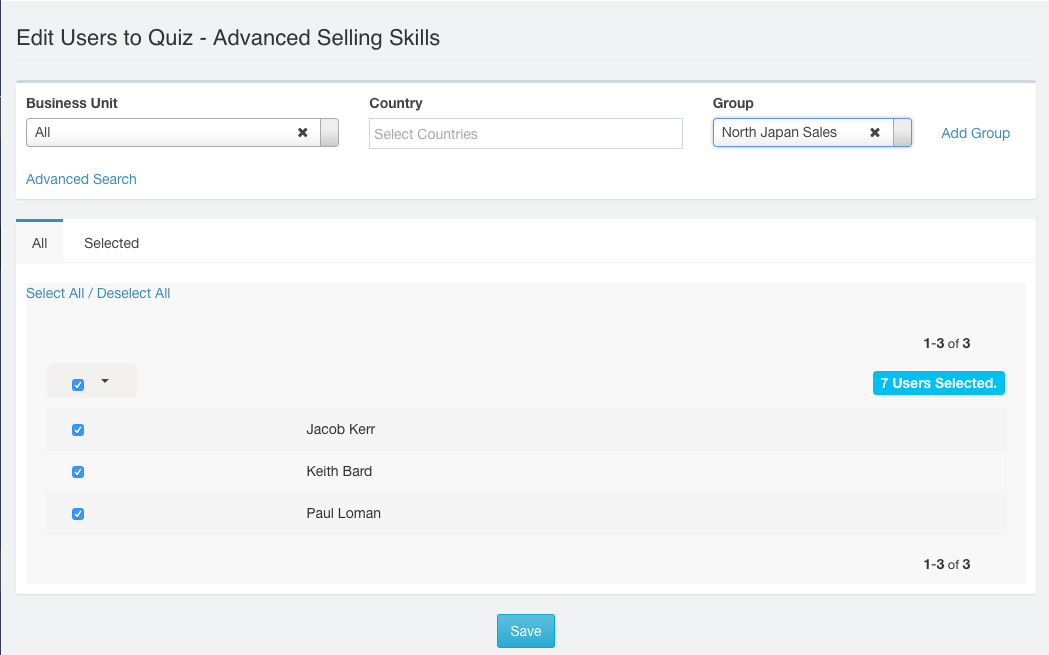This screenshot has height=655, width=1049.
Task: Open Advanced Search link
Action: point(81,179)
